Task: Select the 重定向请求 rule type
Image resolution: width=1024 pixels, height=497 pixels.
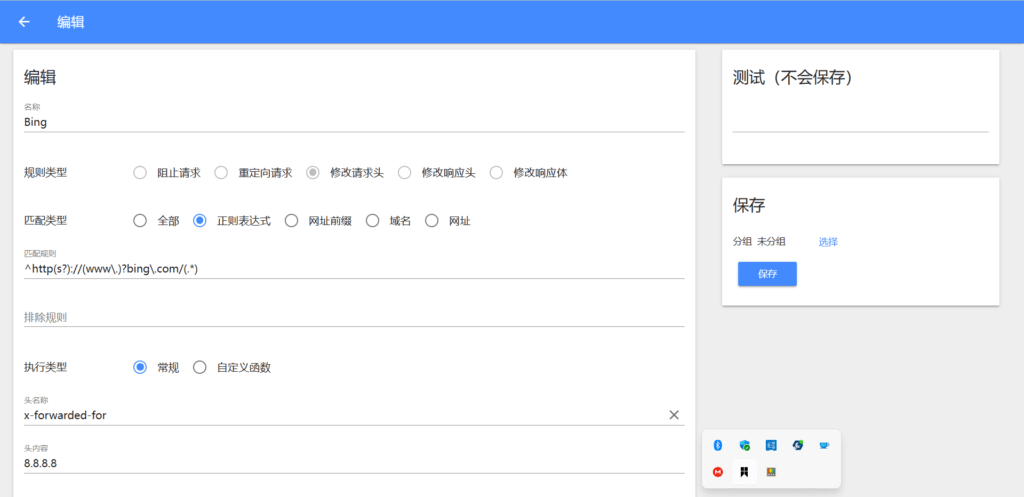Action: coord(221,172)
